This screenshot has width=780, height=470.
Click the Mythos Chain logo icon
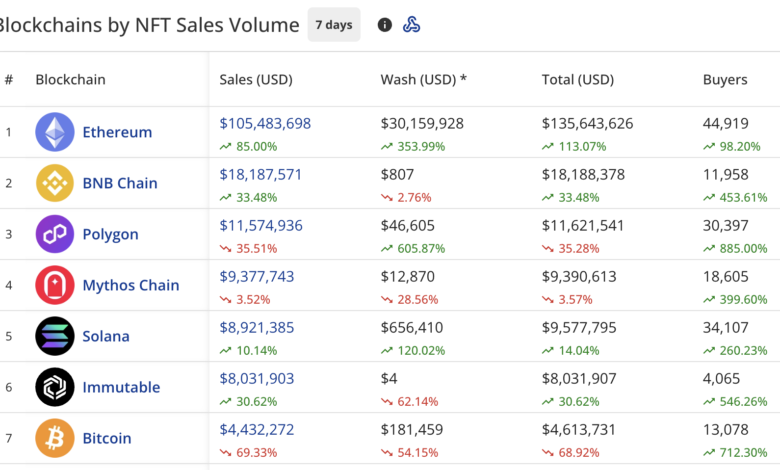(x=55, y=285)
